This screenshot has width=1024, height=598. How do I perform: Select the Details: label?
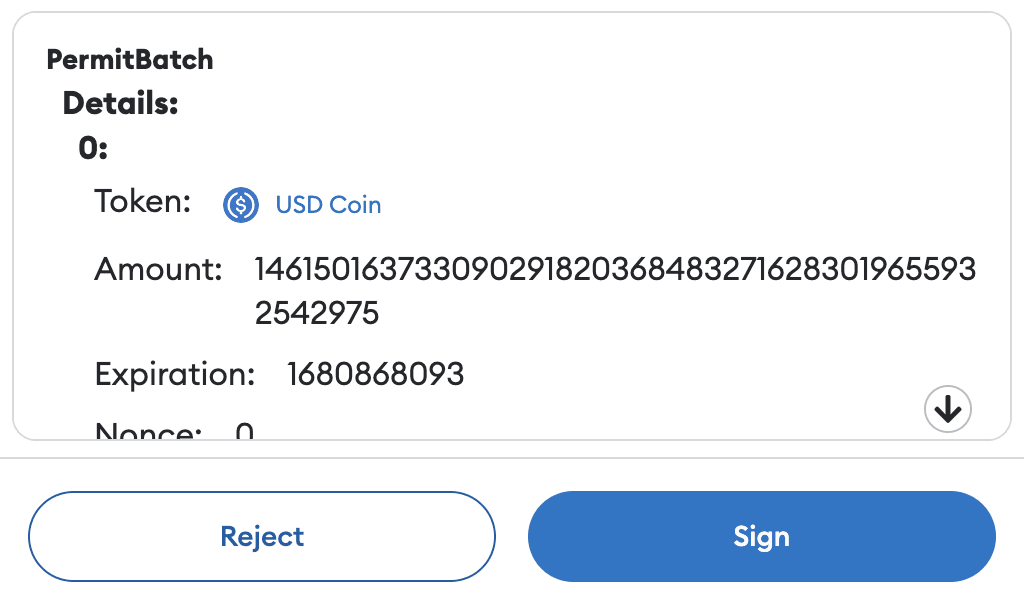(x=120, y=103)
